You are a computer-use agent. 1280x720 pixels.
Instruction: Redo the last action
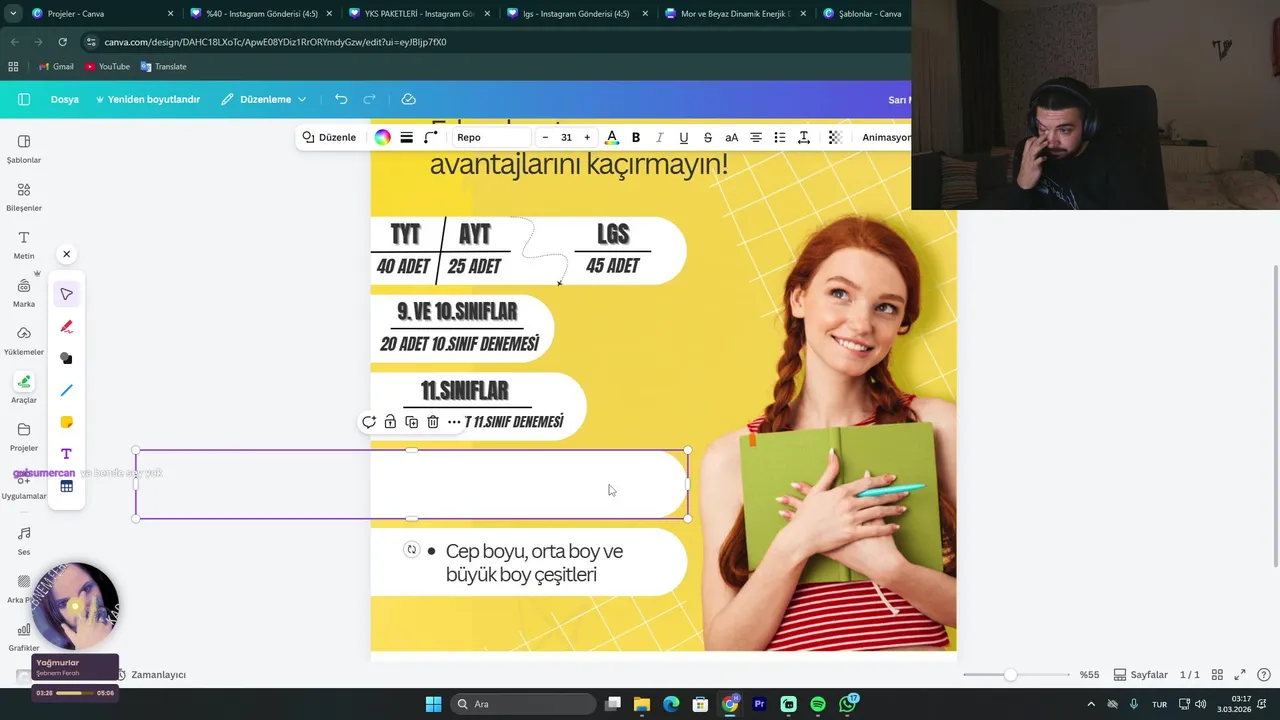369,99
